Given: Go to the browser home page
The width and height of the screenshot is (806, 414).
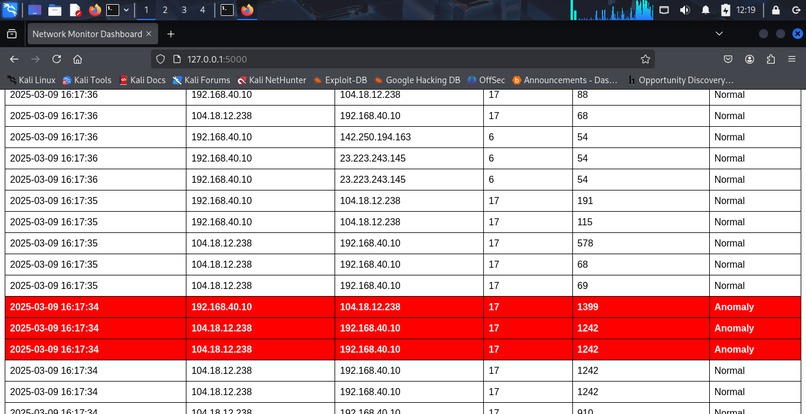Looking at the screenshot, I should (x=78, y=59).
